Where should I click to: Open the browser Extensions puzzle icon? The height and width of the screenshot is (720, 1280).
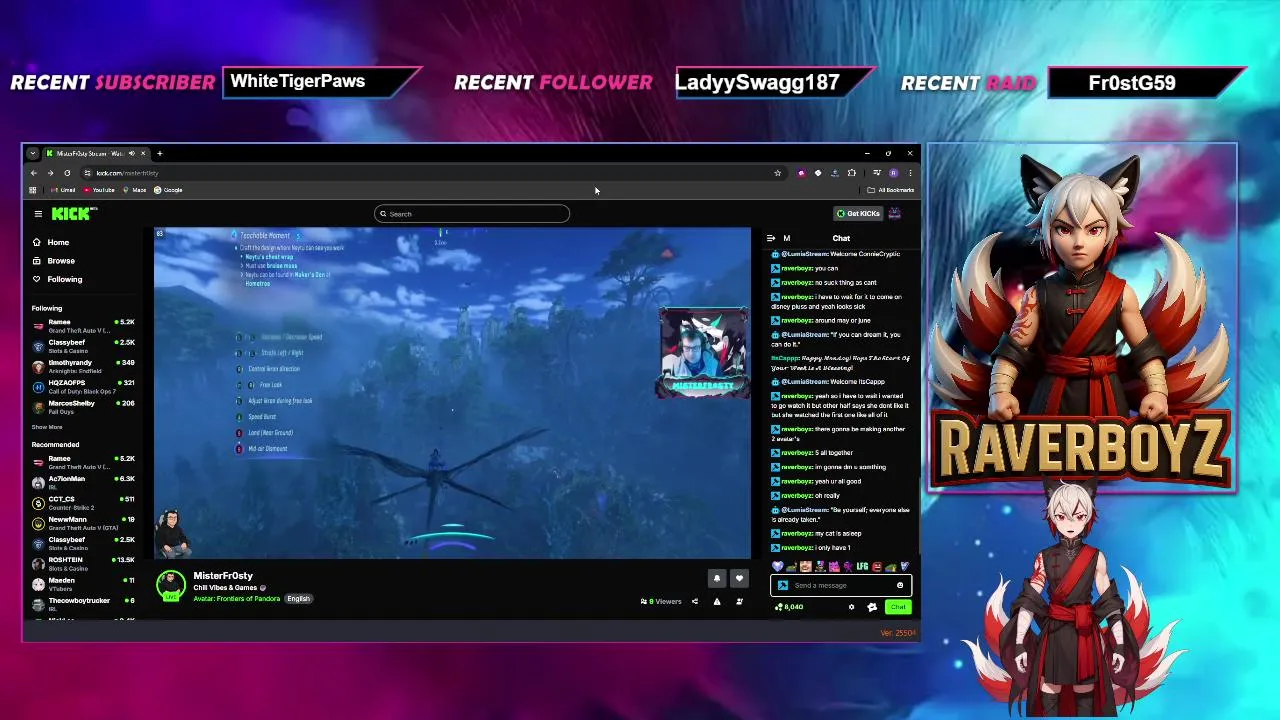[850, 173]
